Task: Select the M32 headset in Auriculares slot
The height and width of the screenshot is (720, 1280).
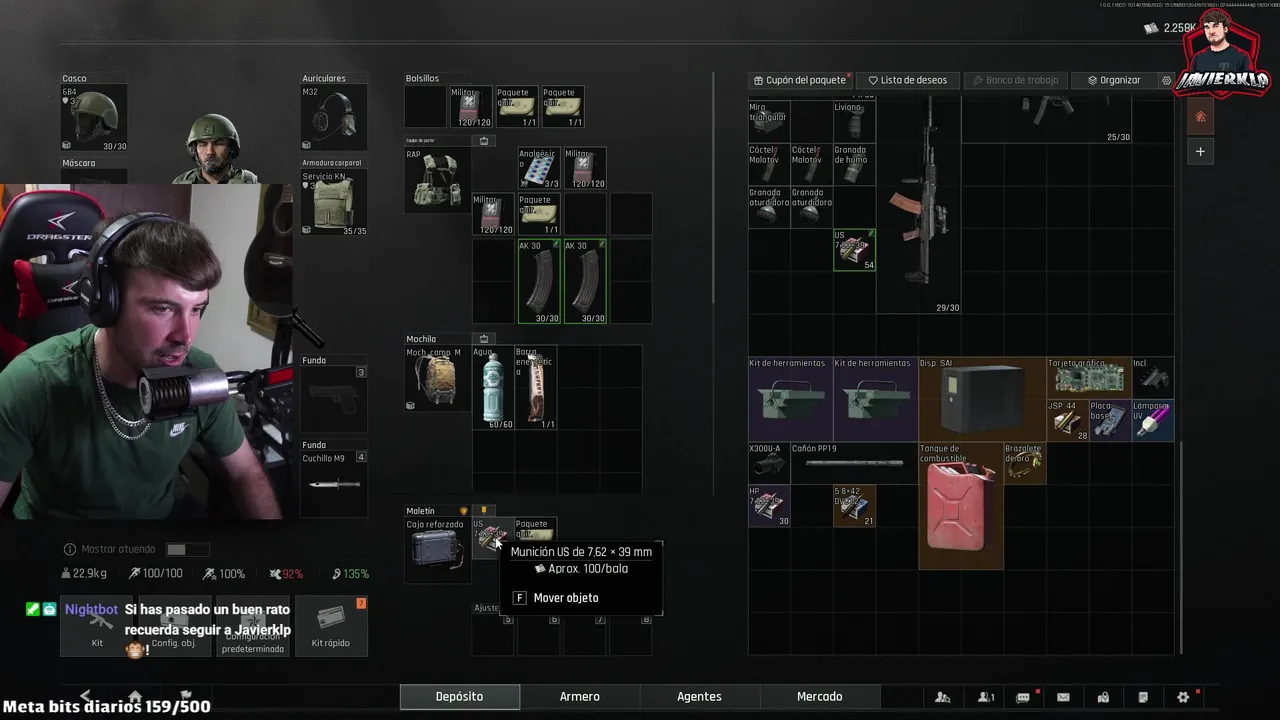Action: click(334, 118)
